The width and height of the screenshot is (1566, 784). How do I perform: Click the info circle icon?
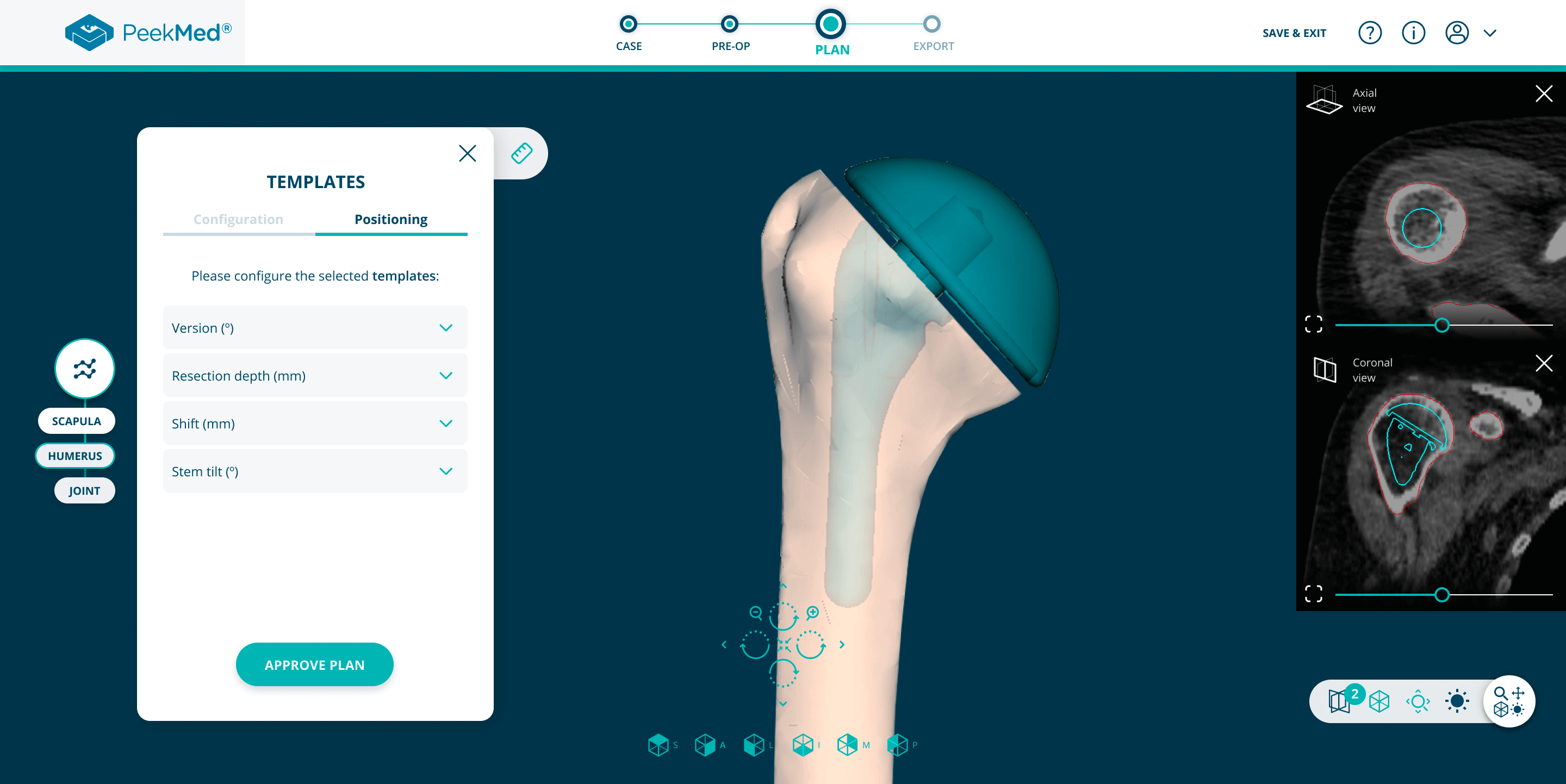click(x=1413, y=33)
